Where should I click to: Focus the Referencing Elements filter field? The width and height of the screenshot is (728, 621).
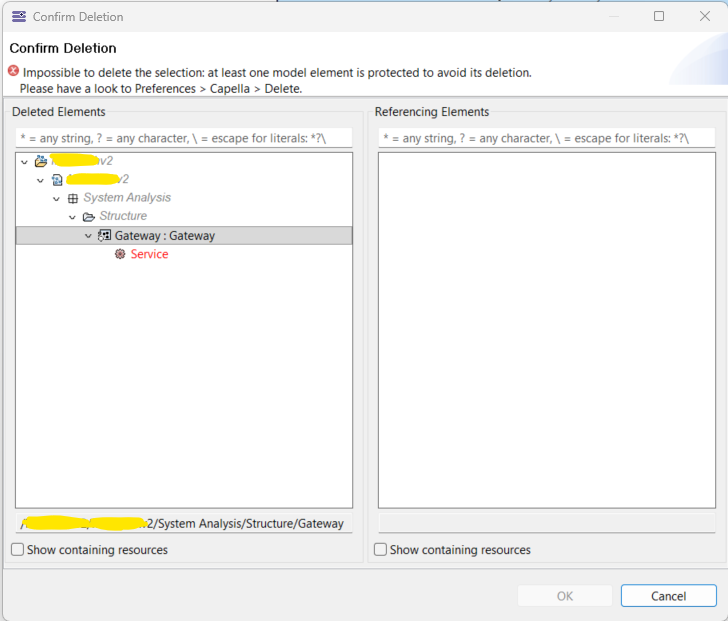pos(546,138)
